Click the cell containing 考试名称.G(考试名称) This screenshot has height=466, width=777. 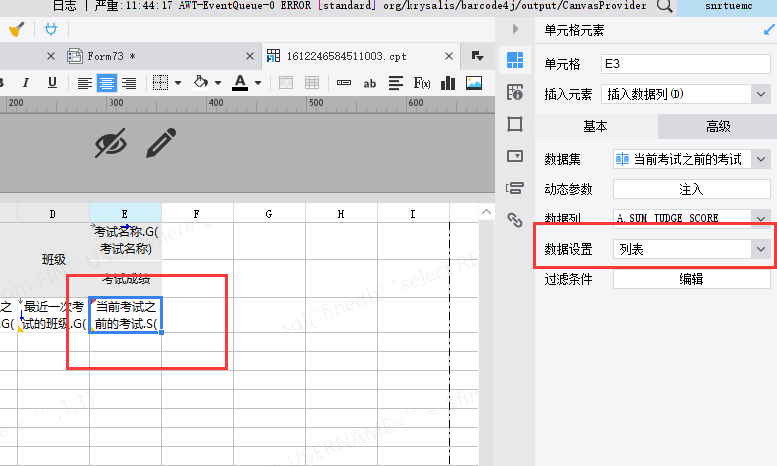(125, 241)
